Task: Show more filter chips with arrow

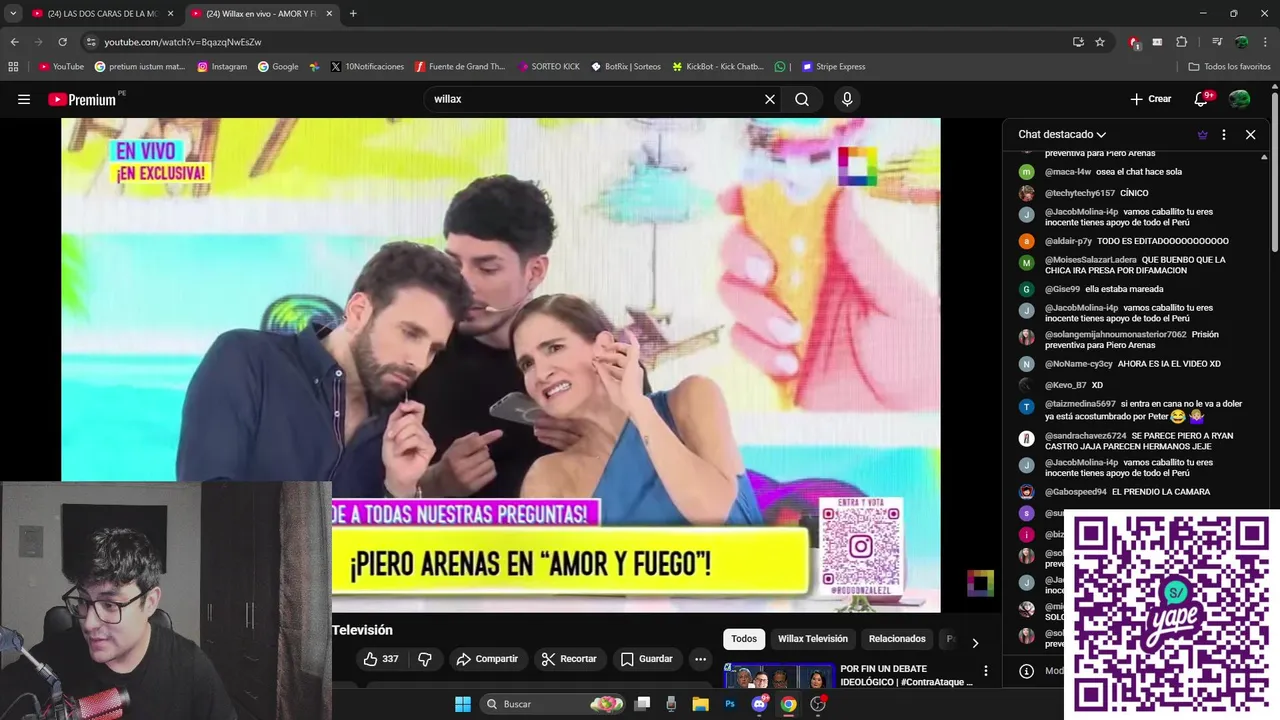Action: click(x=975, y=643)
